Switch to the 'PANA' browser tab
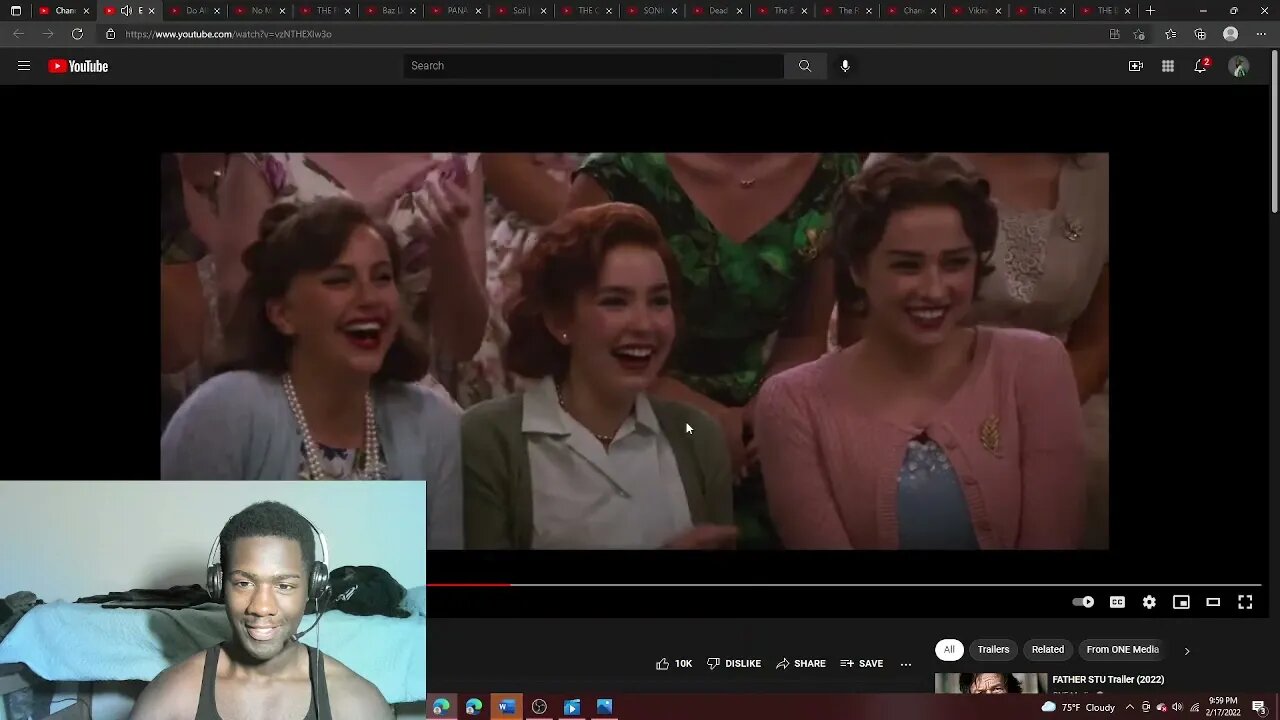The width and height of the screenshot is (1280, 720). (x=457, y=11)
